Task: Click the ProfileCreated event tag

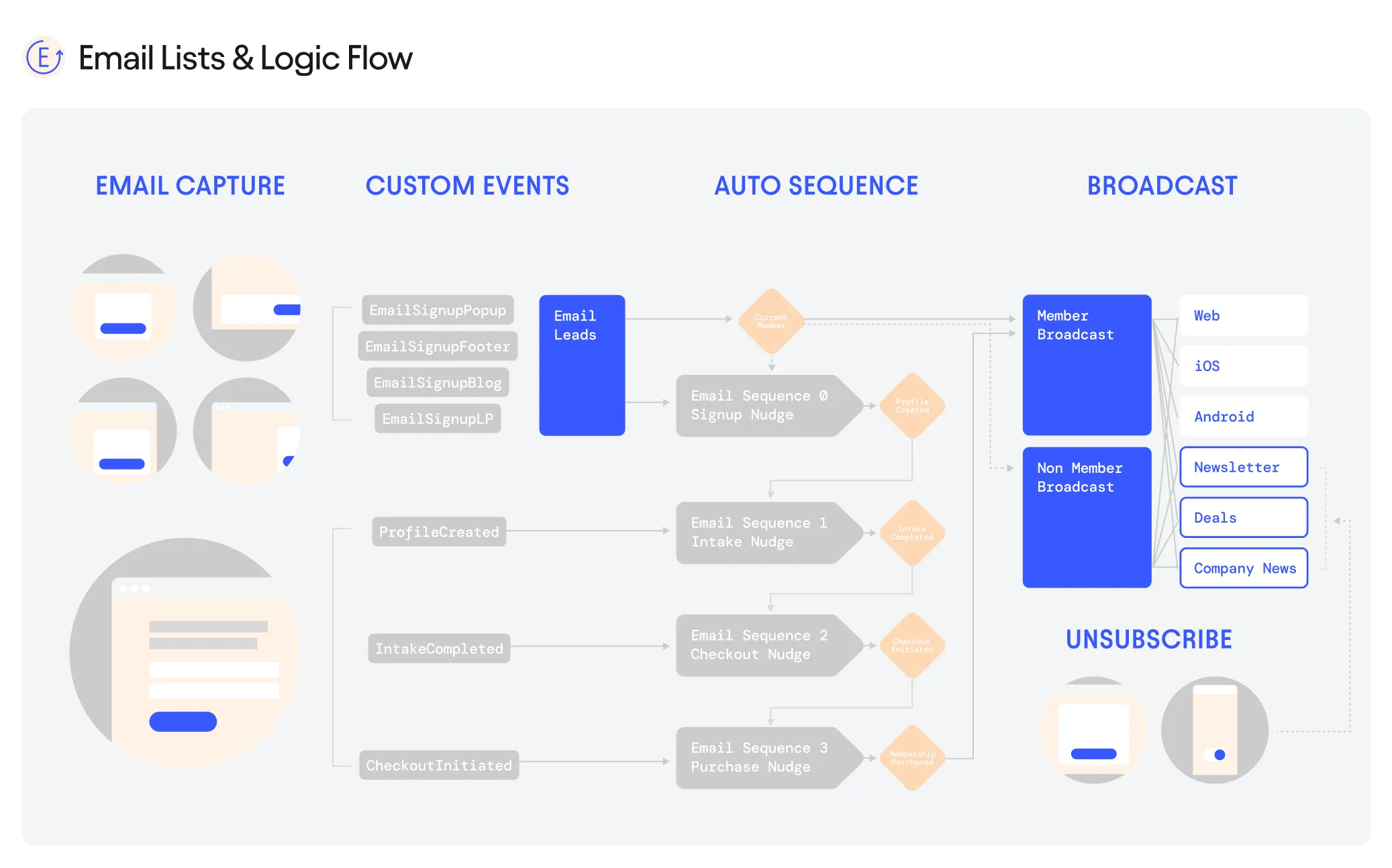Action: click(x=439, y=532)
